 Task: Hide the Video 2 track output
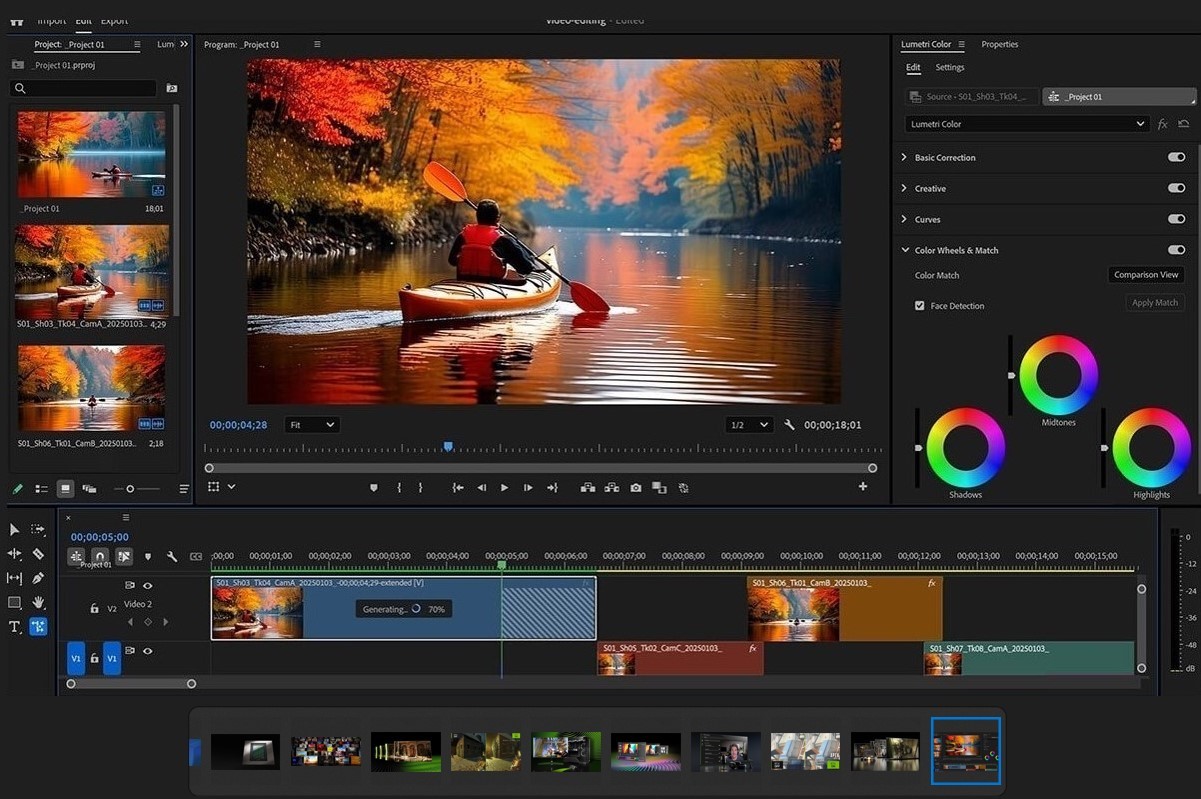[x=147, y=586]
